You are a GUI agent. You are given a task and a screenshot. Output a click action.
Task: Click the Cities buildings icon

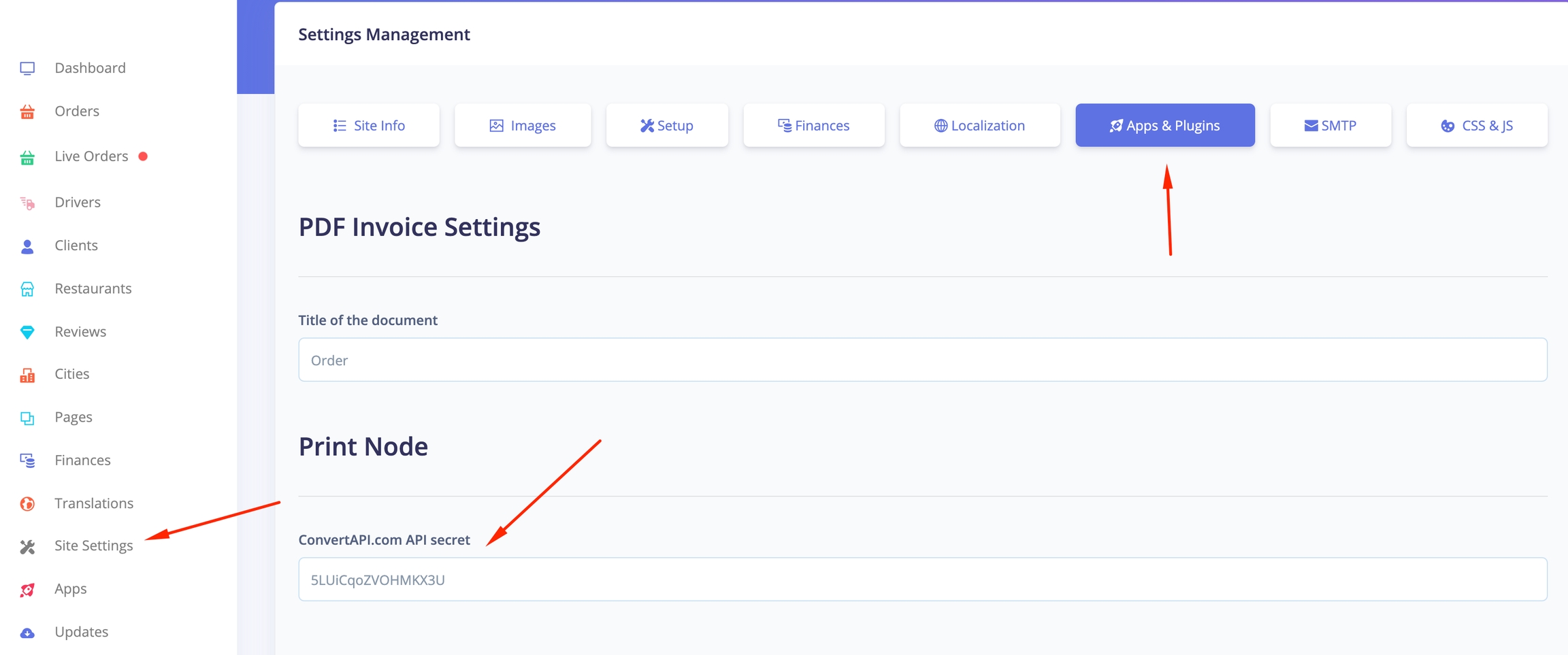(27, 375)
